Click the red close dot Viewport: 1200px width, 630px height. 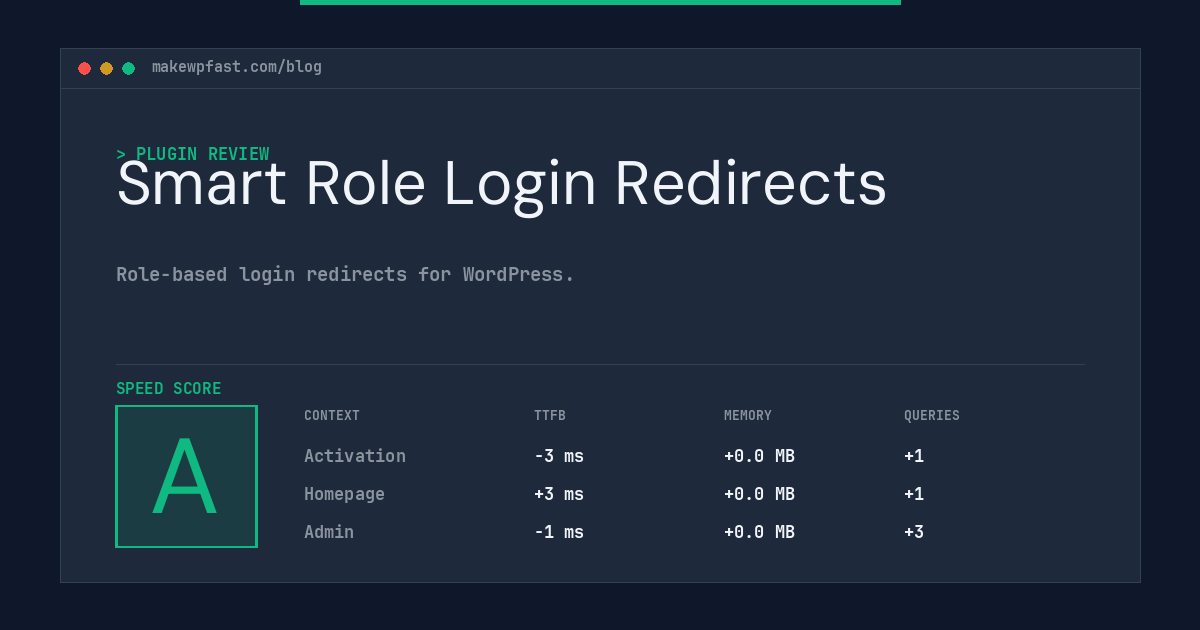(84, 68)
